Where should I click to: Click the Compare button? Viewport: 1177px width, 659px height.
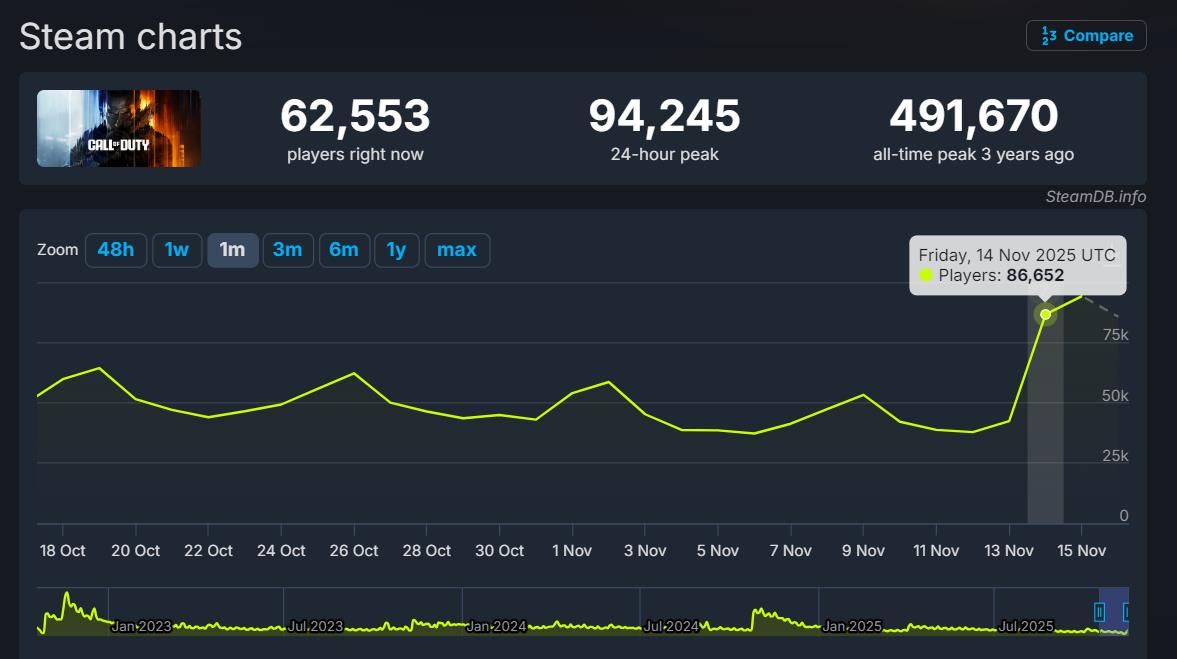[1086, 36]
